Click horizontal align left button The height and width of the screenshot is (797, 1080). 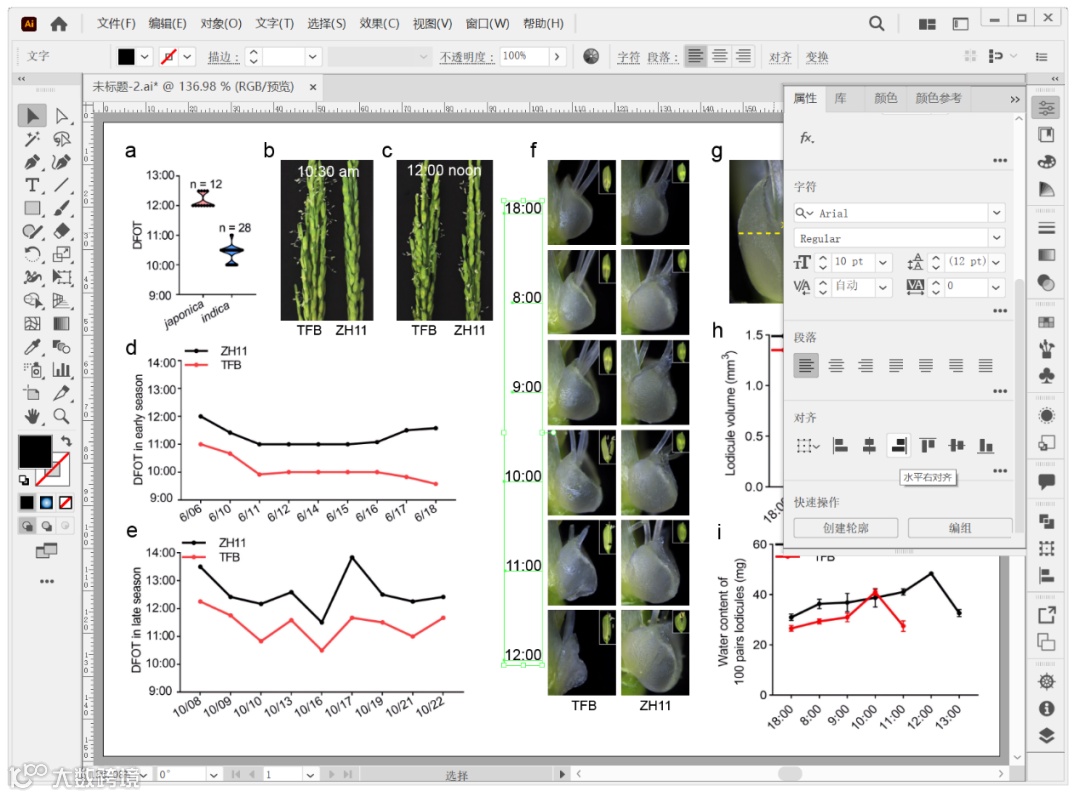click(x=840, y=446)
